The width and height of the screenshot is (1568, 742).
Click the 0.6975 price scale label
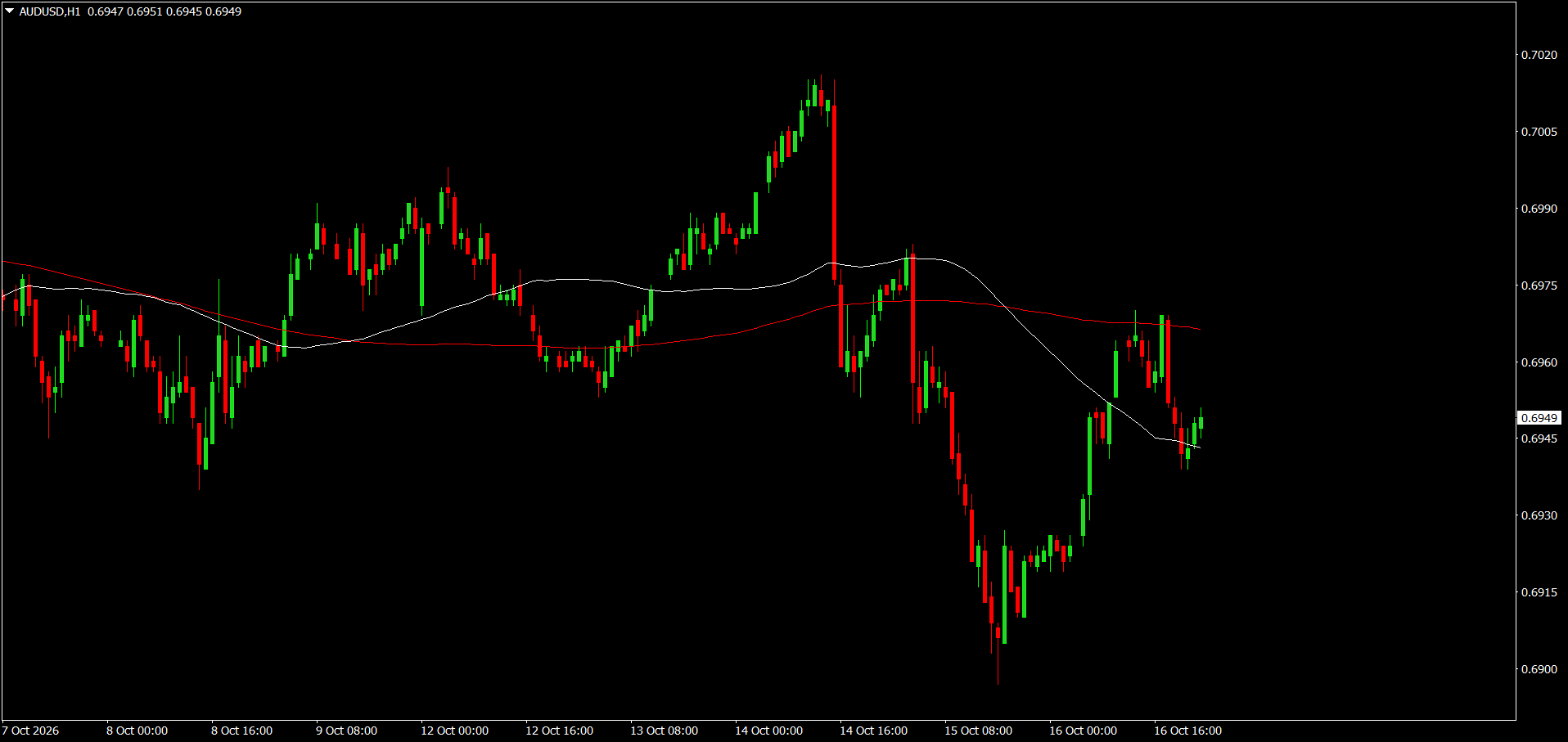[1539, 286]
